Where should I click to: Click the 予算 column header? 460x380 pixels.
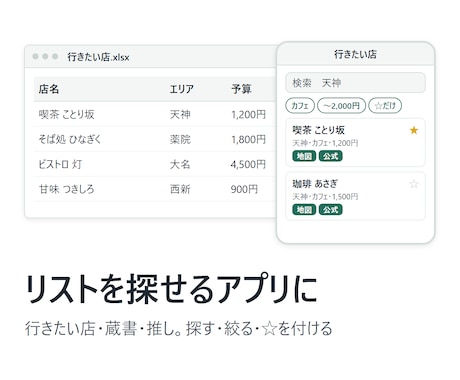[x=241, y=89]
